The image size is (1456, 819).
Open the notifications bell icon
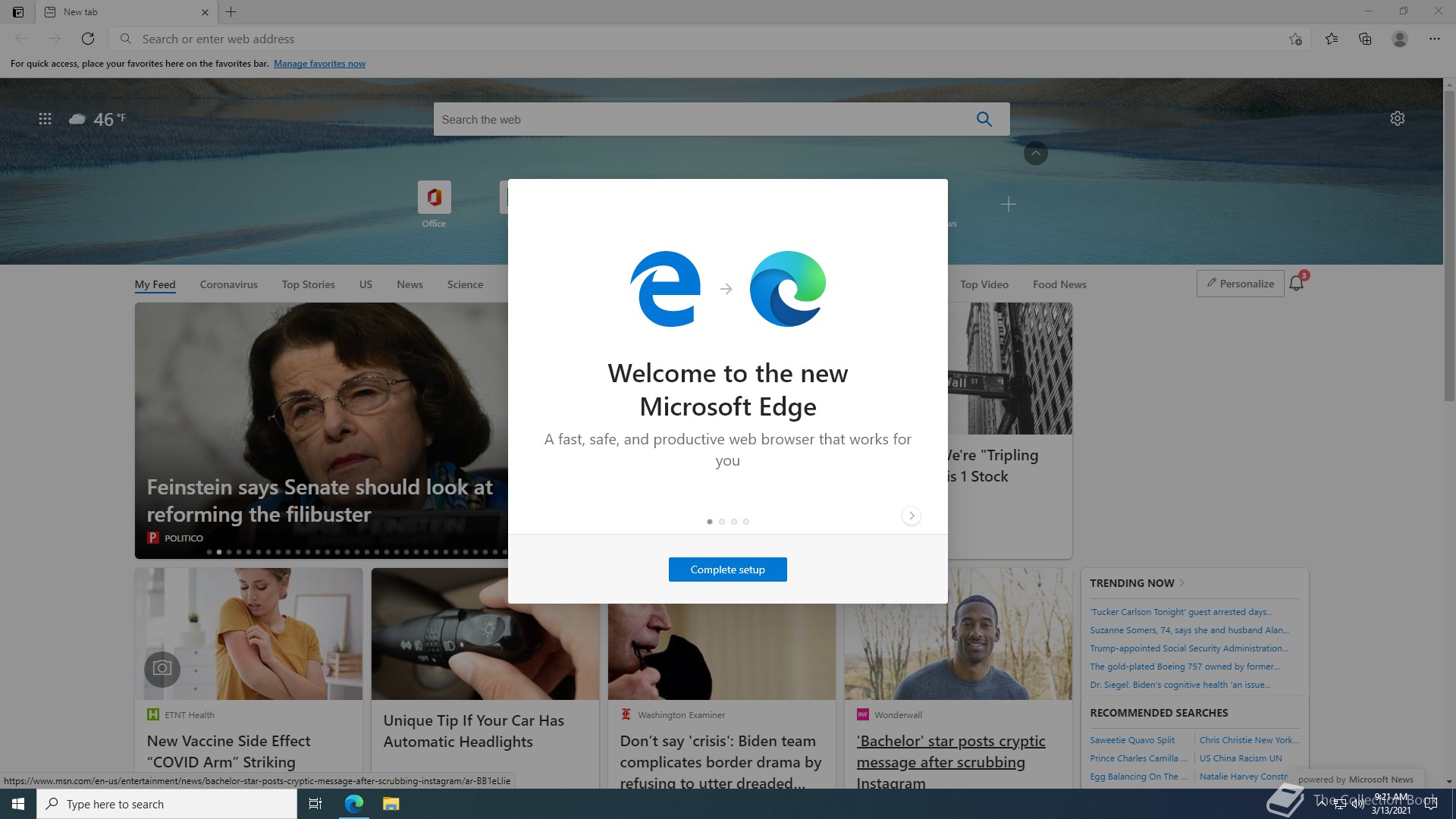pos(1297,283)
